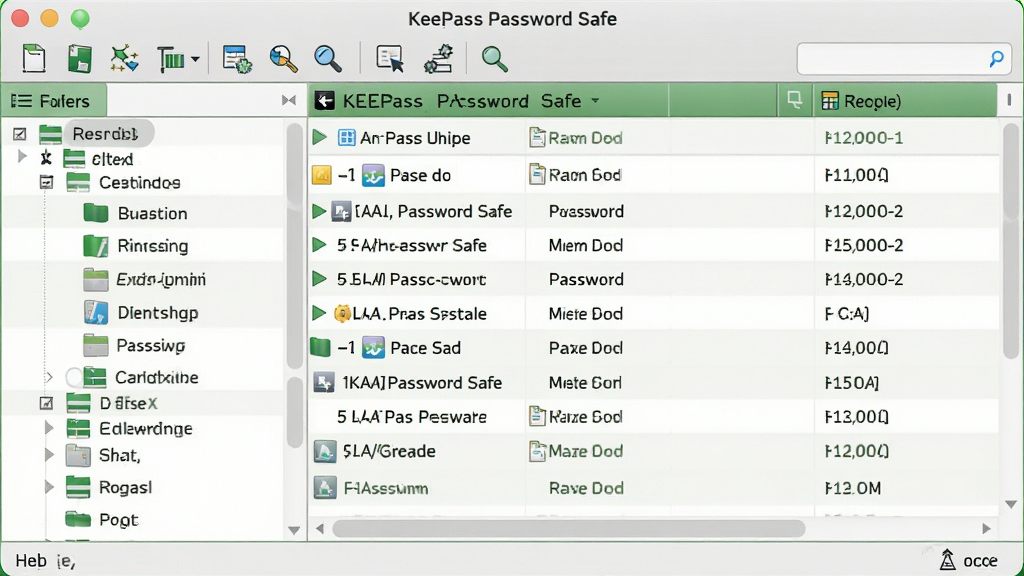Click the gear tools toolbar icon
The width and height of the screenshot is (1024, 576).
point(438,59)
